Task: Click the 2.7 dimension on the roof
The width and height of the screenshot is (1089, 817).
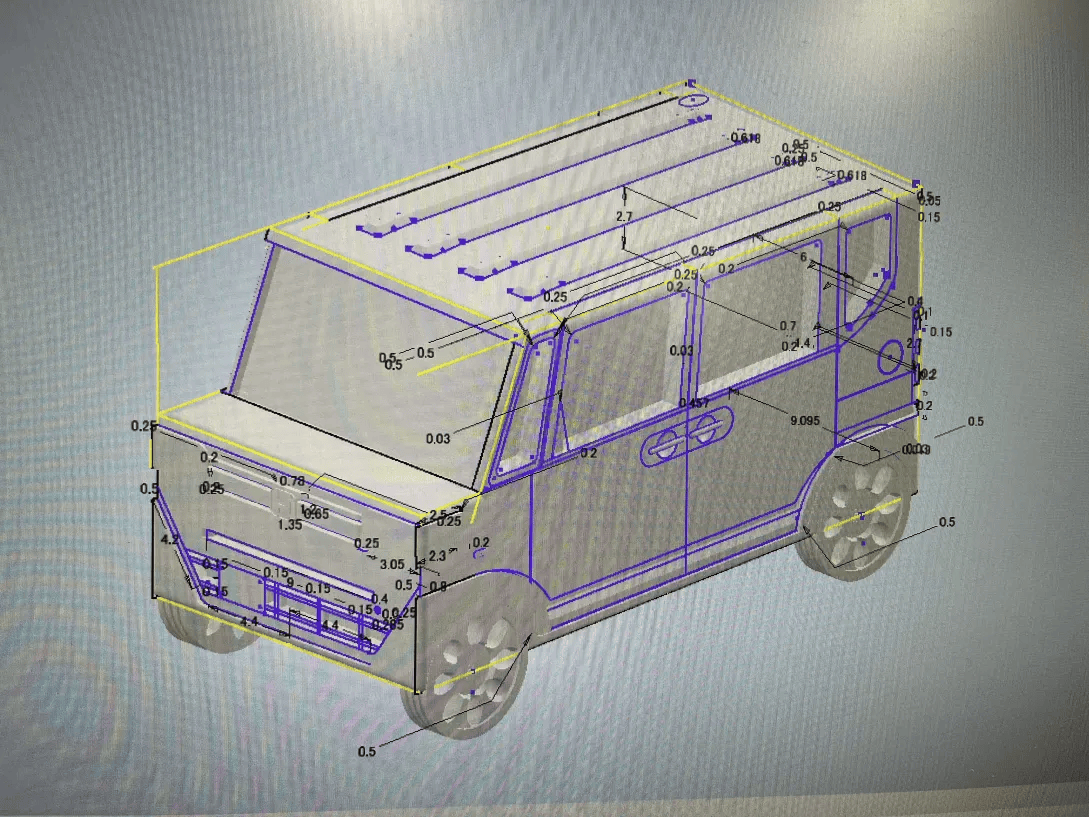Action: pyautogui.click(x=623, y=217)
